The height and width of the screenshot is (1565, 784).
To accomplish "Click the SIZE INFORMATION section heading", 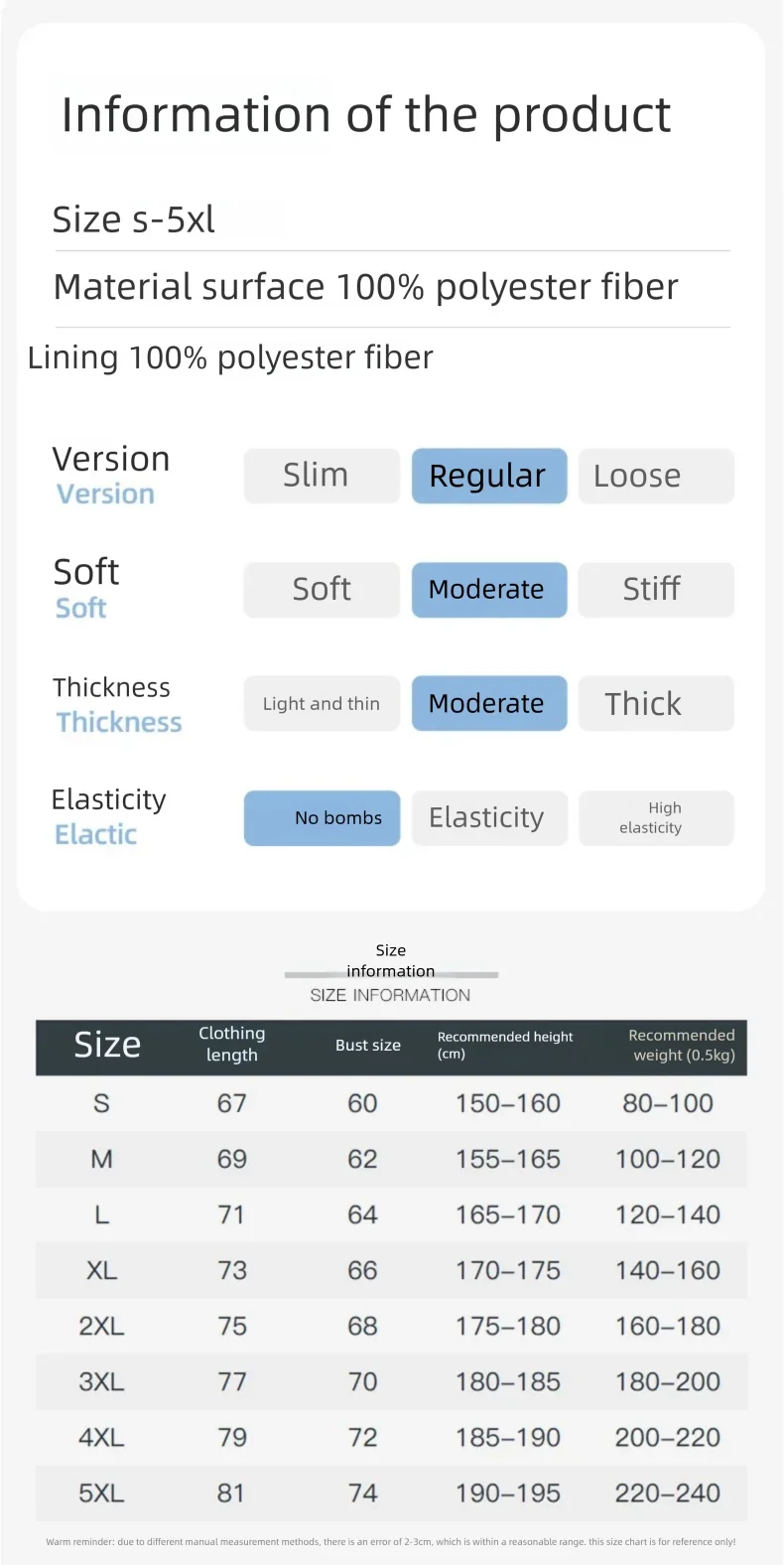I will point(390,995).
